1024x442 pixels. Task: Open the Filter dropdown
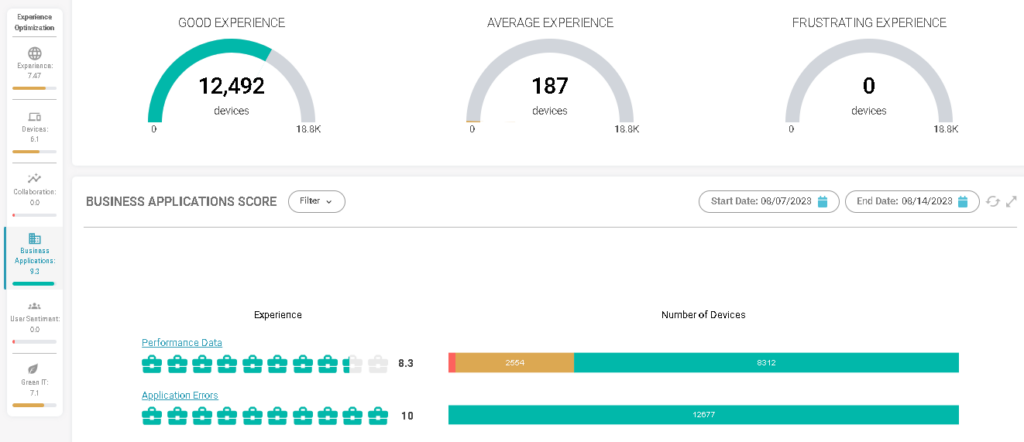click(x=316, y=201)
